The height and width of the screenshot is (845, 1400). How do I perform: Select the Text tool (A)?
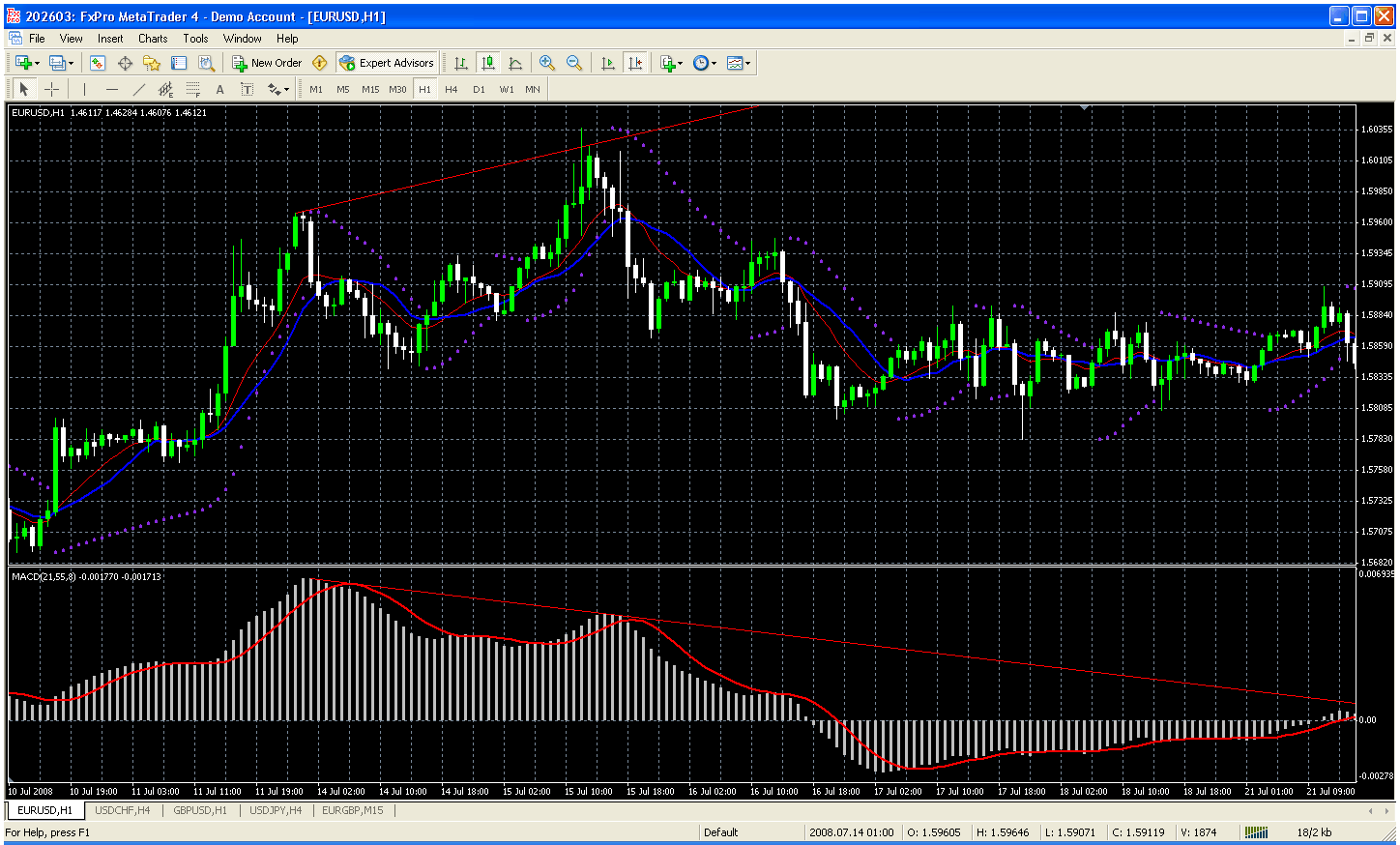tap(219, 89)
